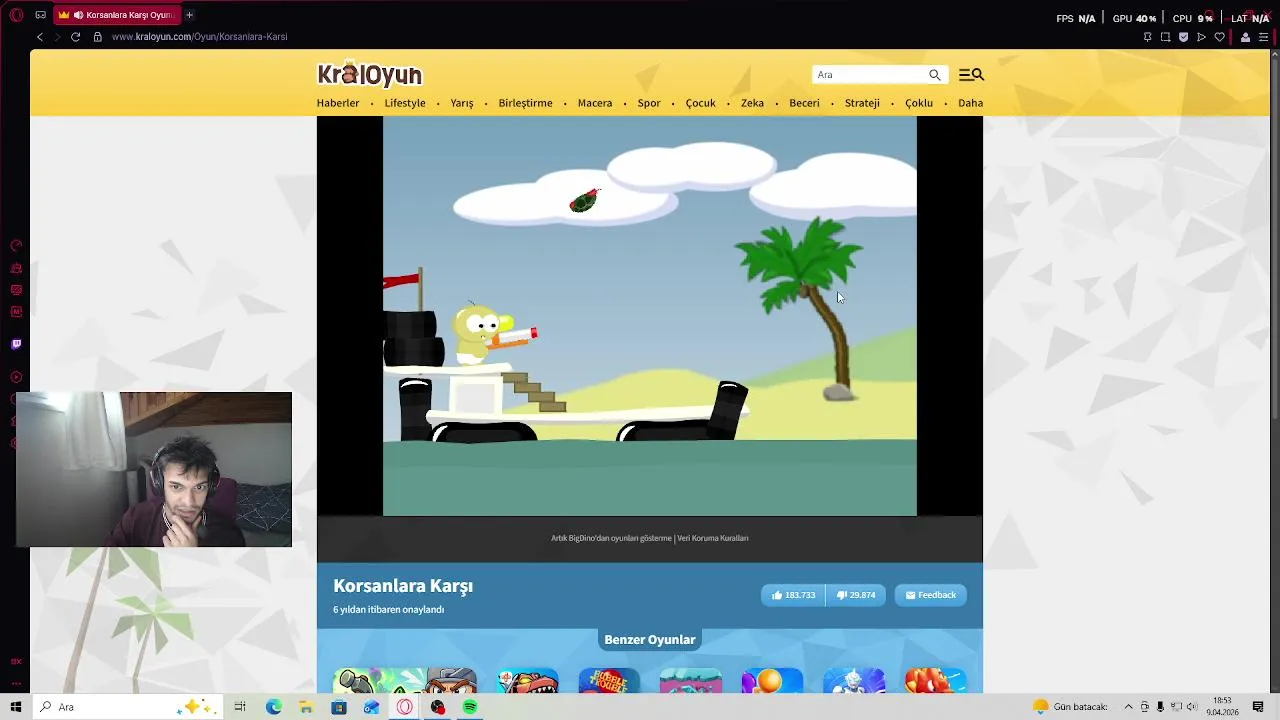Open the Twitch icon in Opera sidebar
This screenshot has width=1280, height=720.
[16, 344]
